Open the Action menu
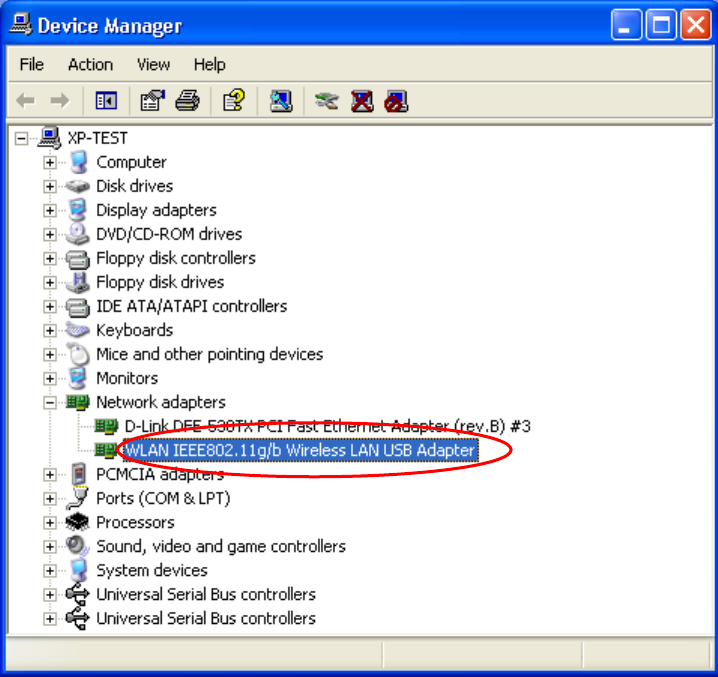The image size is (718, 677). pyautogui.click(x=90, y=65)
